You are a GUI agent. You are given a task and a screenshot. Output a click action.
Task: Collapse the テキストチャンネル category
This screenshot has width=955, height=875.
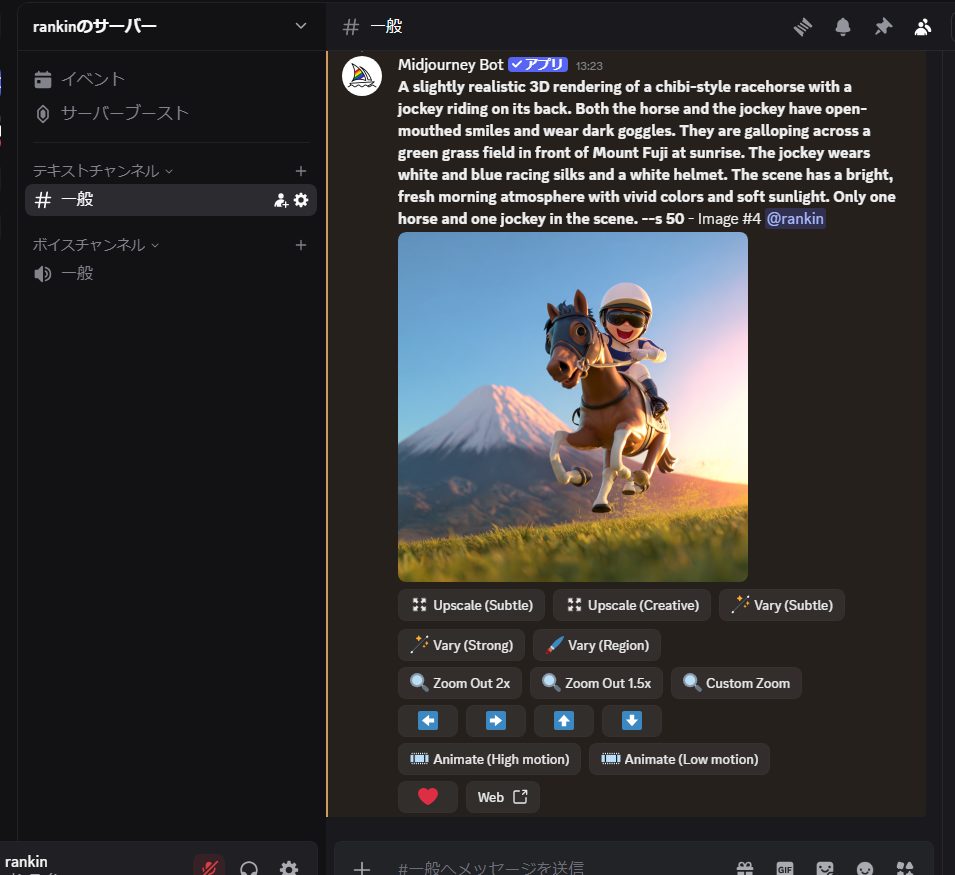click(x=103, y=171)
